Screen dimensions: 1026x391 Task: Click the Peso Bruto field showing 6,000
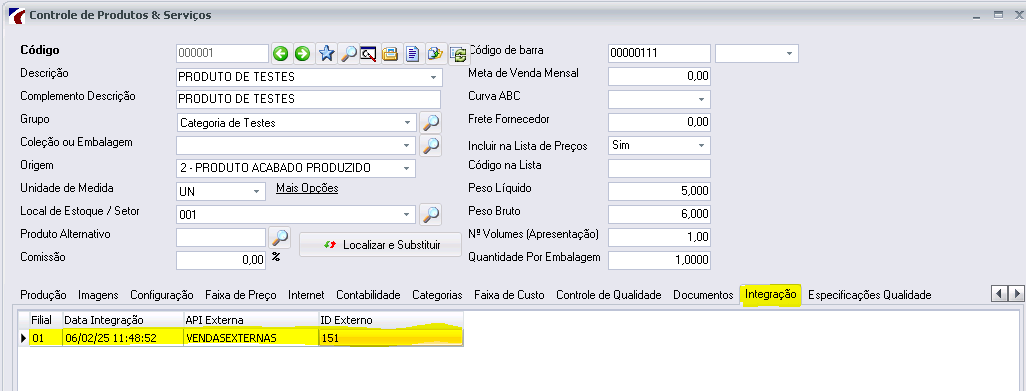point(659,214)
